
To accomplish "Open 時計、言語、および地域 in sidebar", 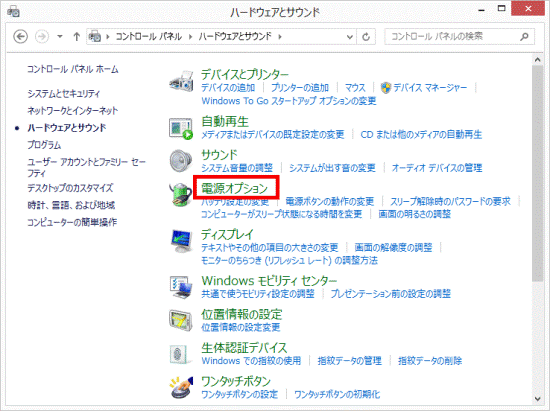I will (71, 205).
